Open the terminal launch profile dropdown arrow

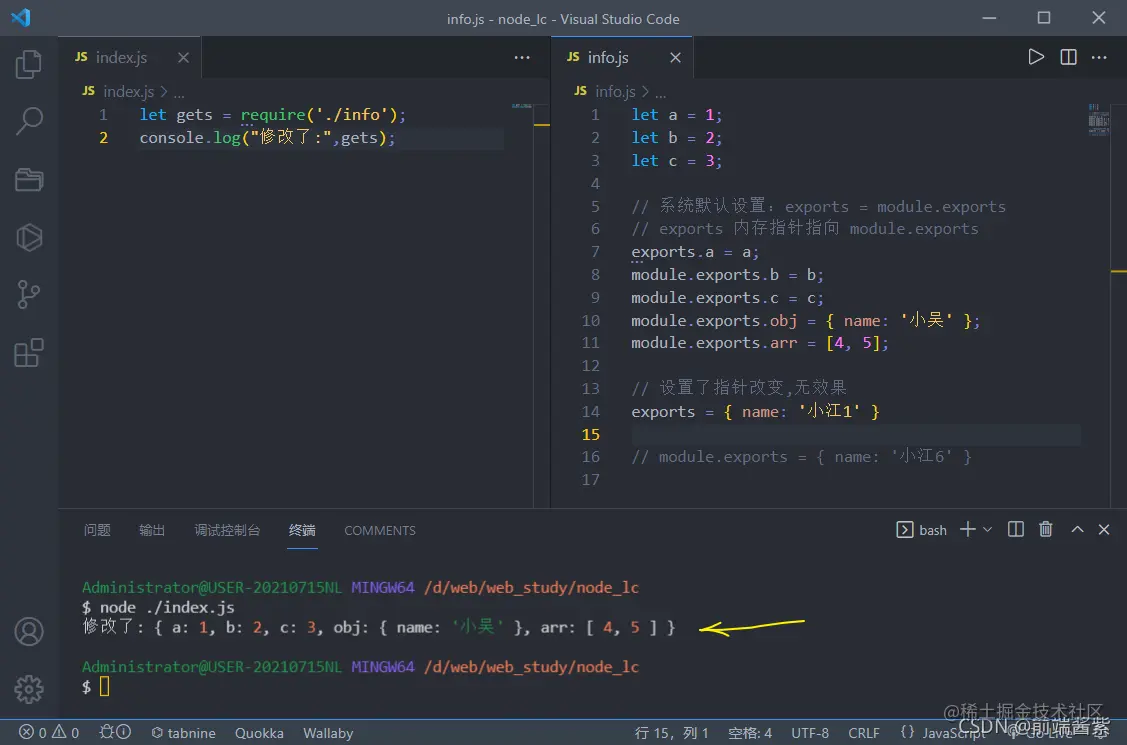[x=988, y=529]
